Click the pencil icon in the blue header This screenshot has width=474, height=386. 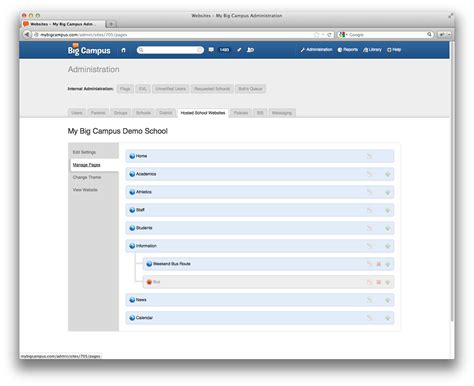239,50
